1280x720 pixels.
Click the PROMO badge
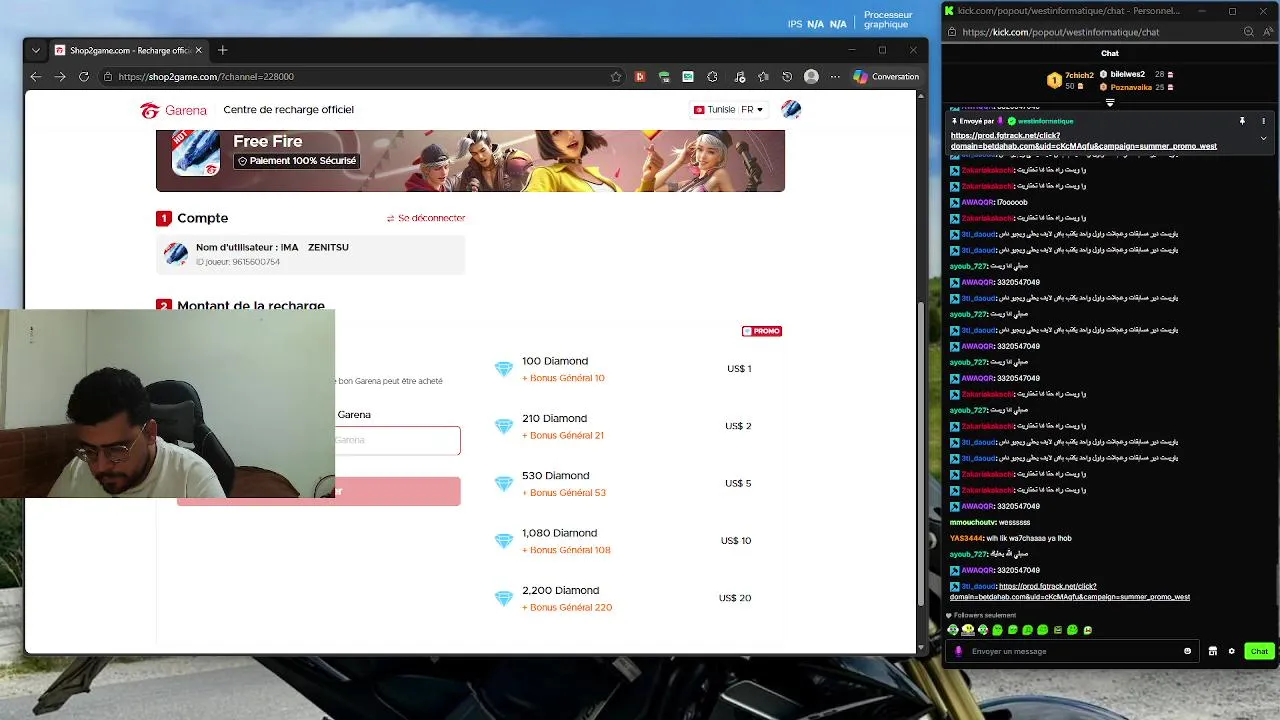[761, 331]
